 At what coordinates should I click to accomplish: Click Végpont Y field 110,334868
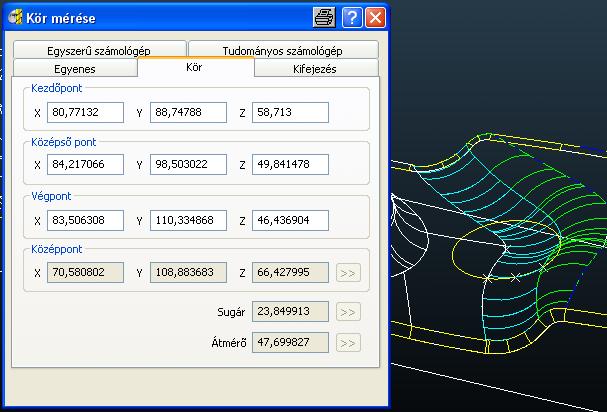point(188,220)
